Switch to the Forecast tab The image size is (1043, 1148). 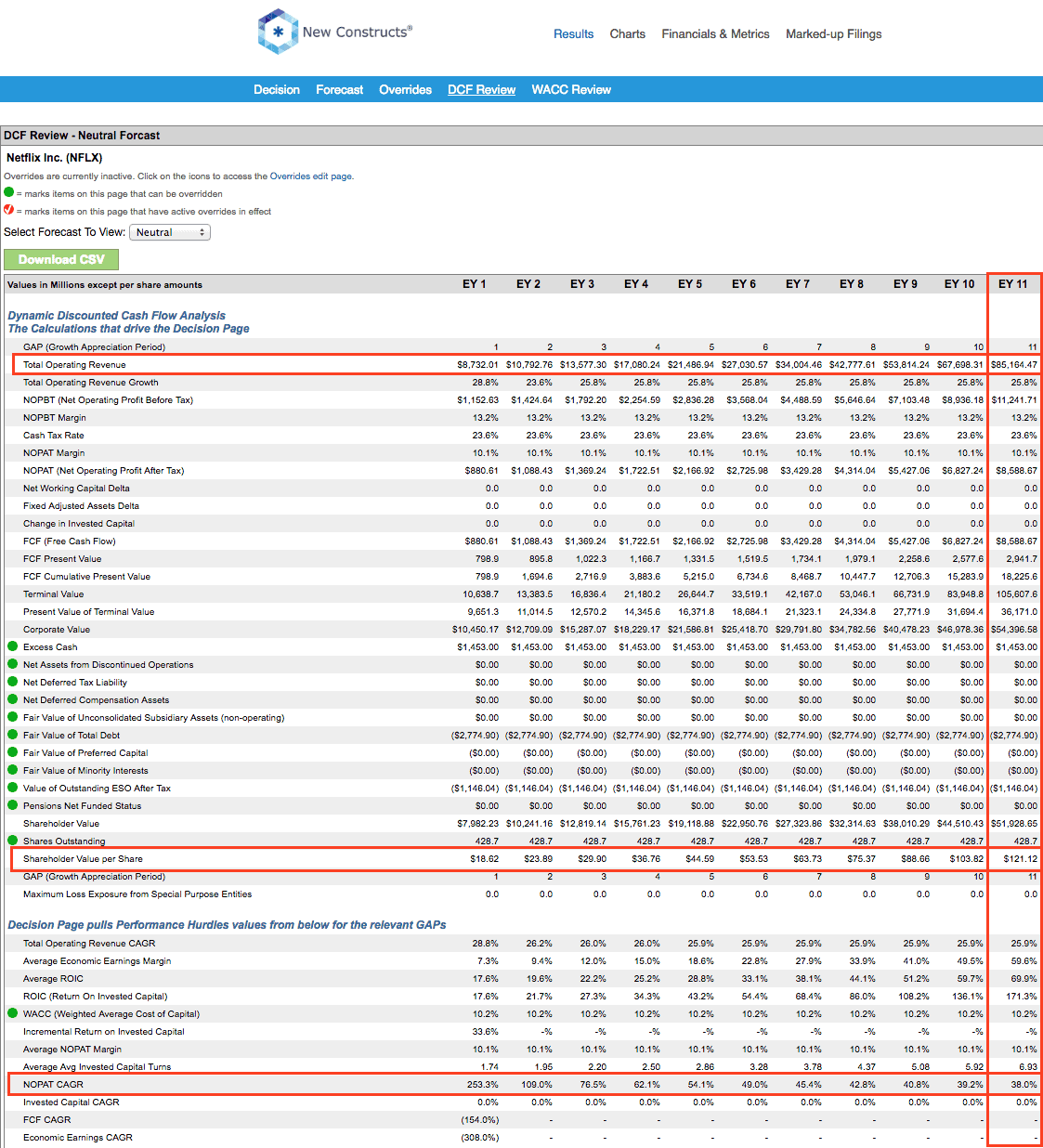tap(339, 90)
